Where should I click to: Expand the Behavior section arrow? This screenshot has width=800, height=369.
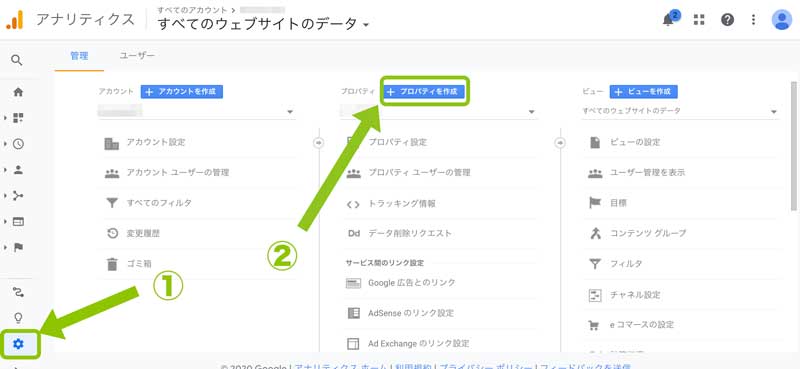[5, 222]
